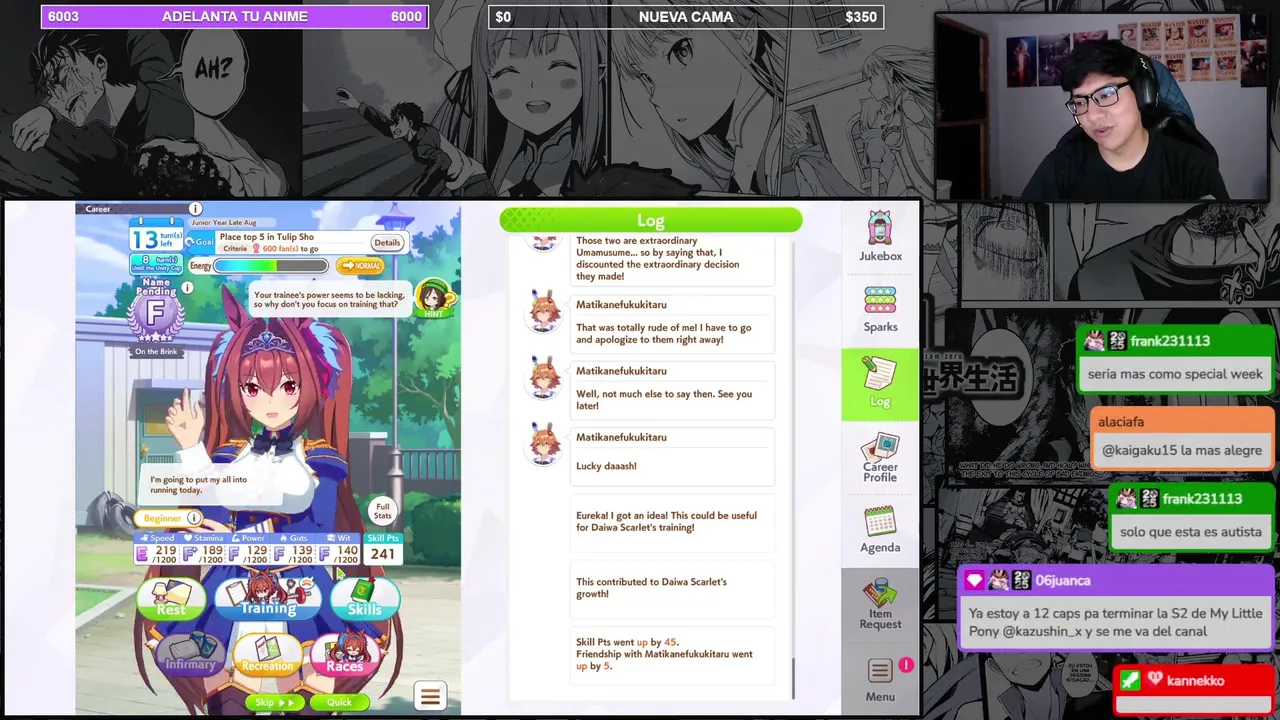Choose the Recreation command

(x=267, y=654)
